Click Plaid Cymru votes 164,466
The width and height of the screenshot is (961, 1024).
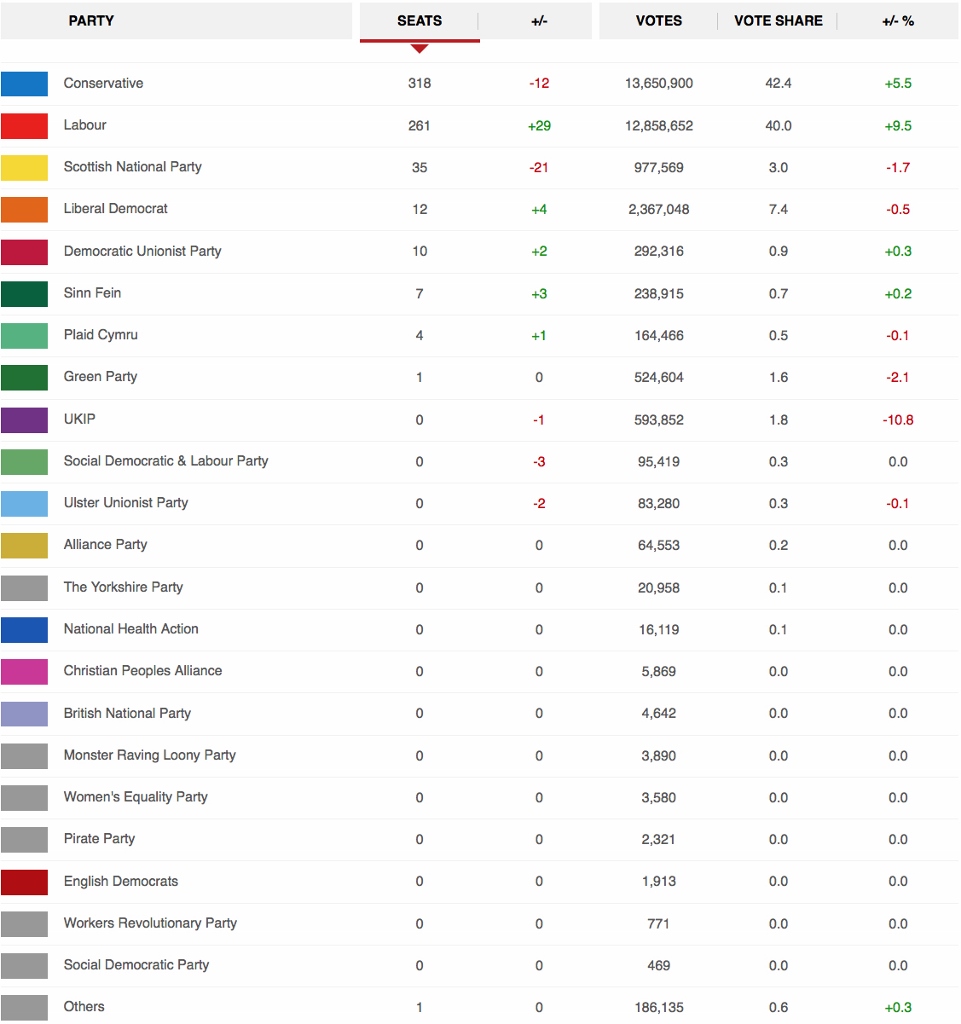pyautogui.click(x=659, y=336)
